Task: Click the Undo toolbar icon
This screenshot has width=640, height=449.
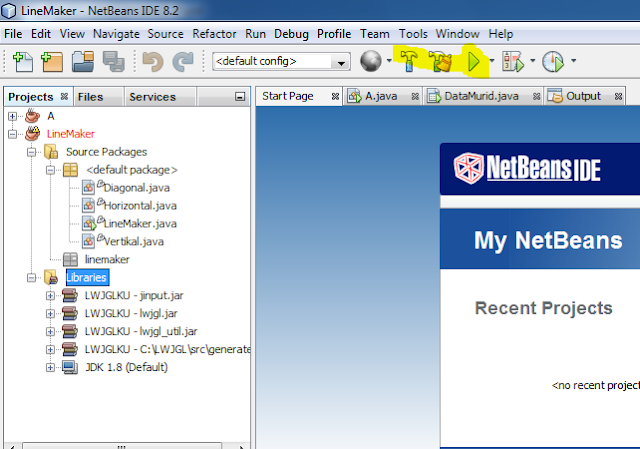Action: [x=153, y=62]
